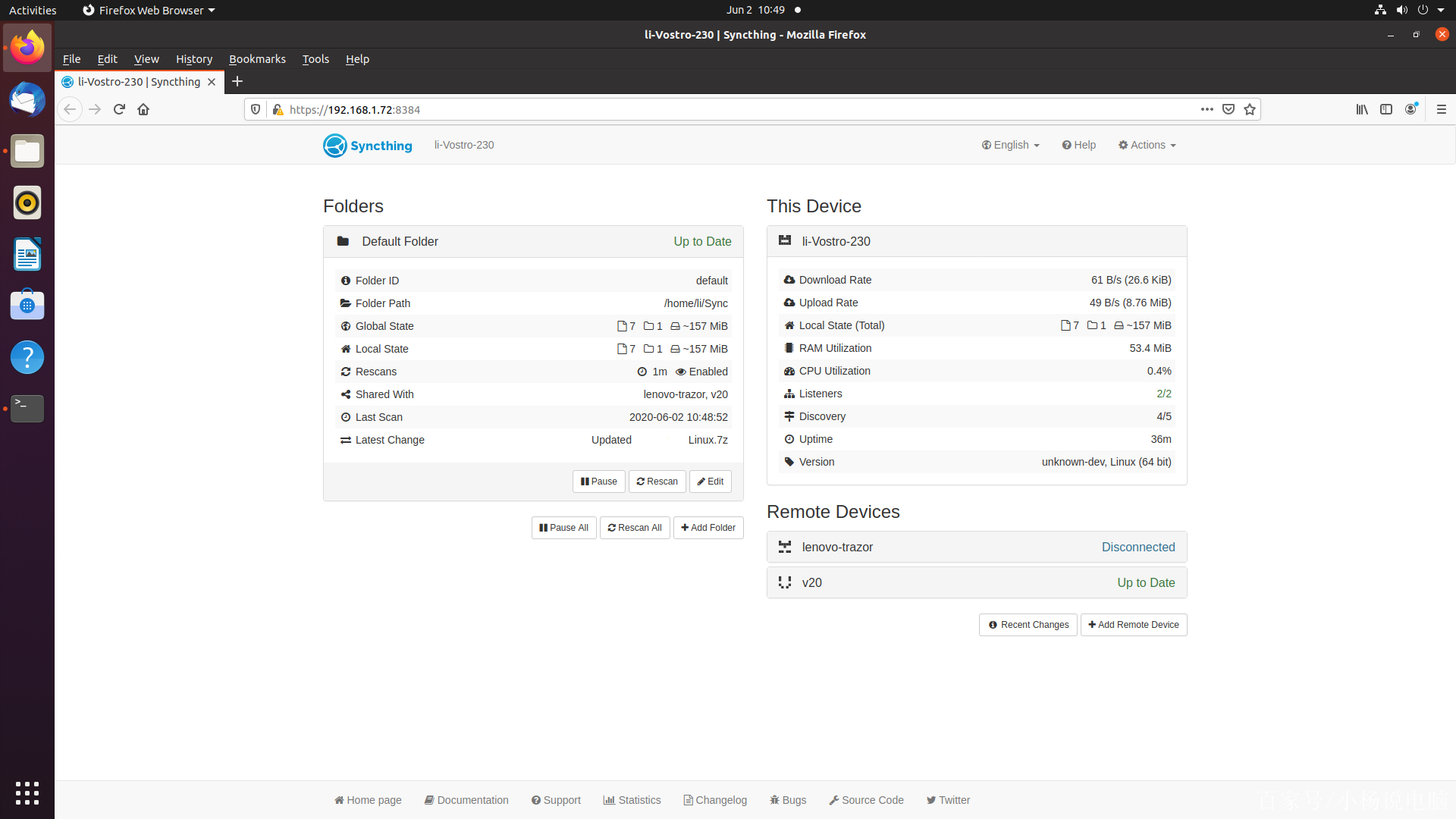Open the Bookmarks menu
The height and width of the screenshot is (819, 1456).
(257, 59)
